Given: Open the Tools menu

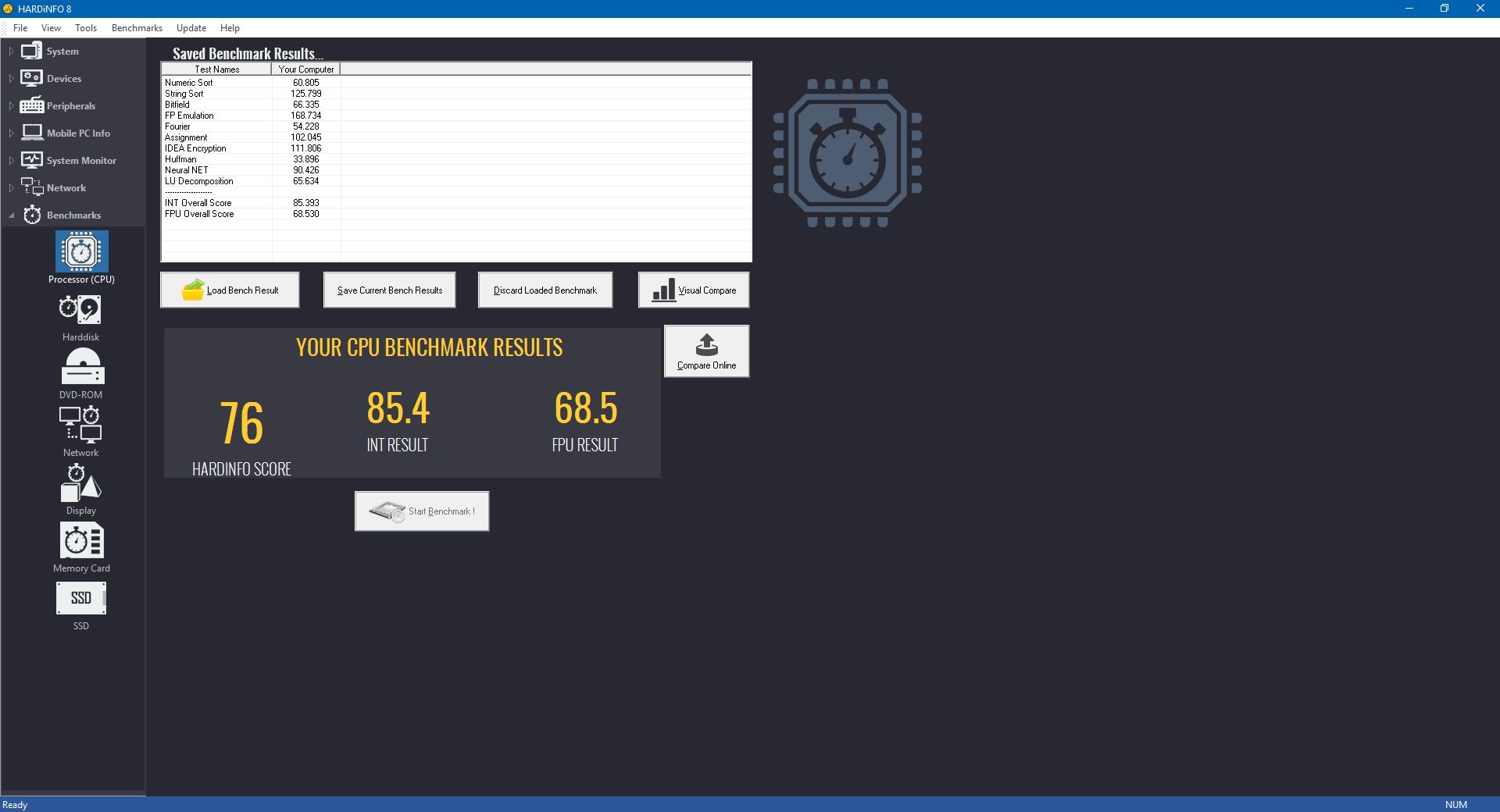Looking at the screenshot, I should tap(86, 28).
